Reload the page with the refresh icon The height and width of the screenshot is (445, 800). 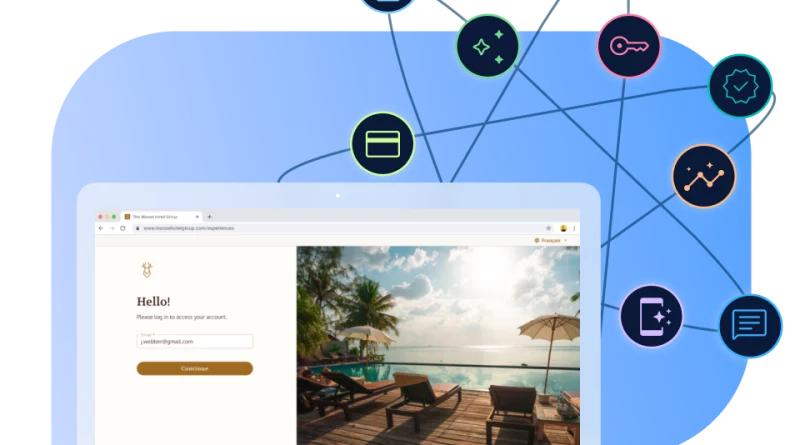[x=122, y=228]
